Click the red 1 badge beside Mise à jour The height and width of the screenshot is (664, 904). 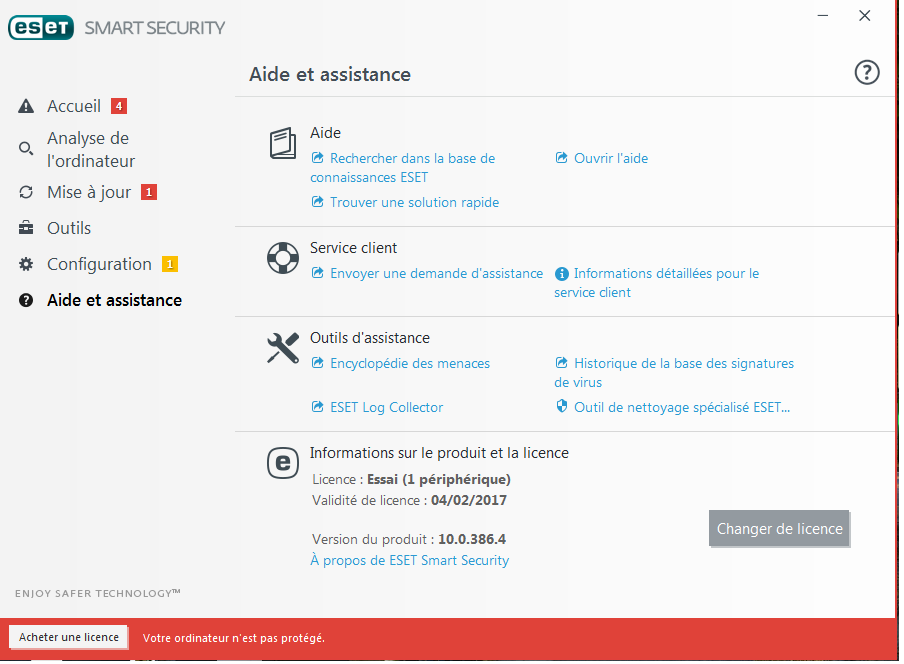(149, 192)
